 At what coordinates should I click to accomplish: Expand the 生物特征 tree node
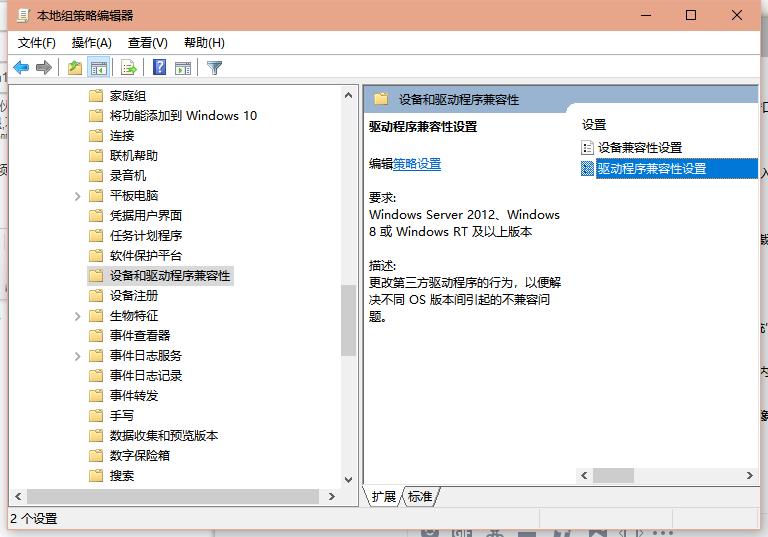pos(77,316)
